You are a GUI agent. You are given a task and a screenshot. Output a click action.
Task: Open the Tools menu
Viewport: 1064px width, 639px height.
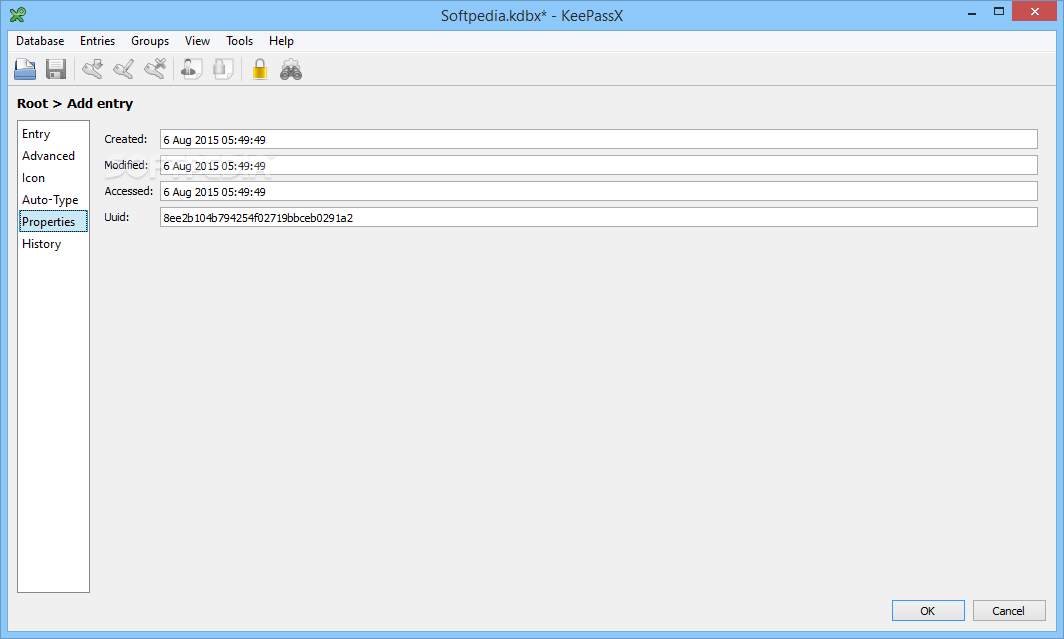[x=240, y=41]
